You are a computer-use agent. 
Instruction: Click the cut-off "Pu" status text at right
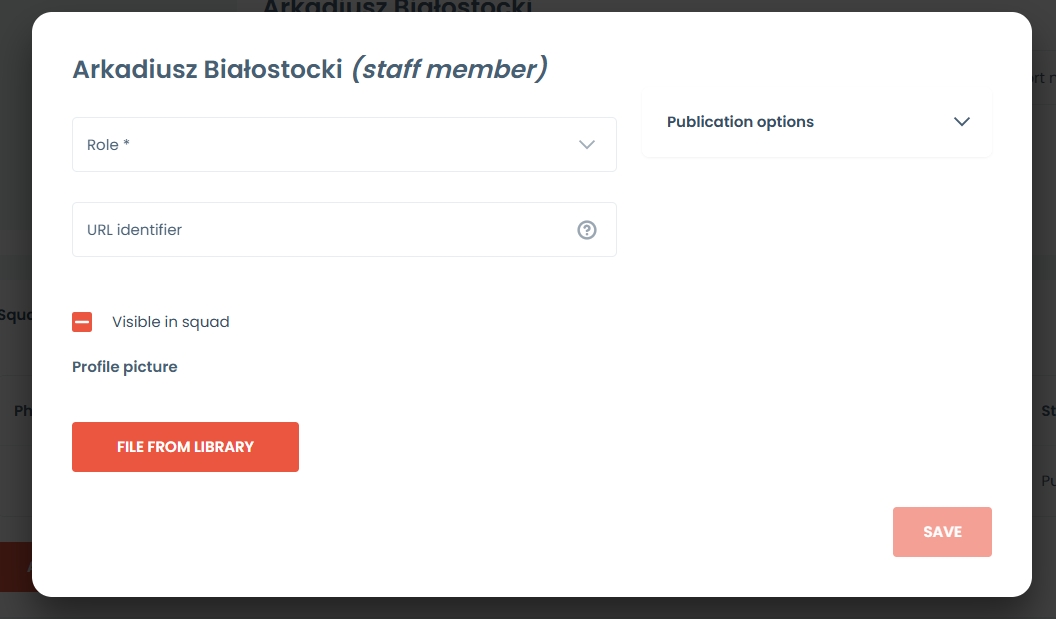(x=1047, y=480)
